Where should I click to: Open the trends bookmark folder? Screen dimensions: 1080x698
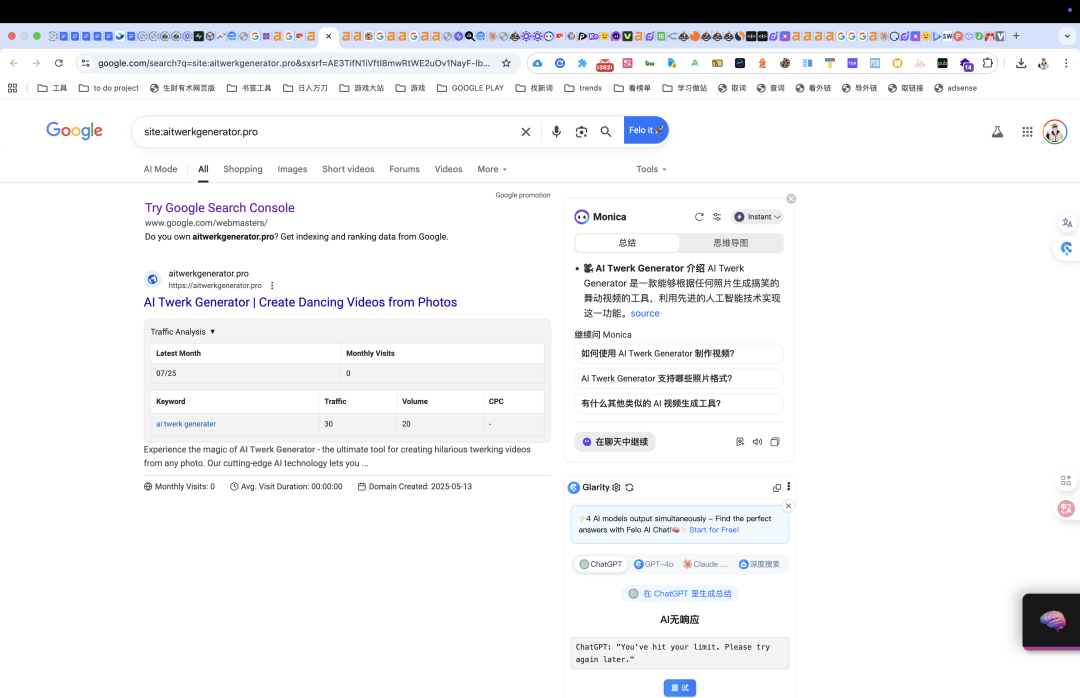pos(583,88)
